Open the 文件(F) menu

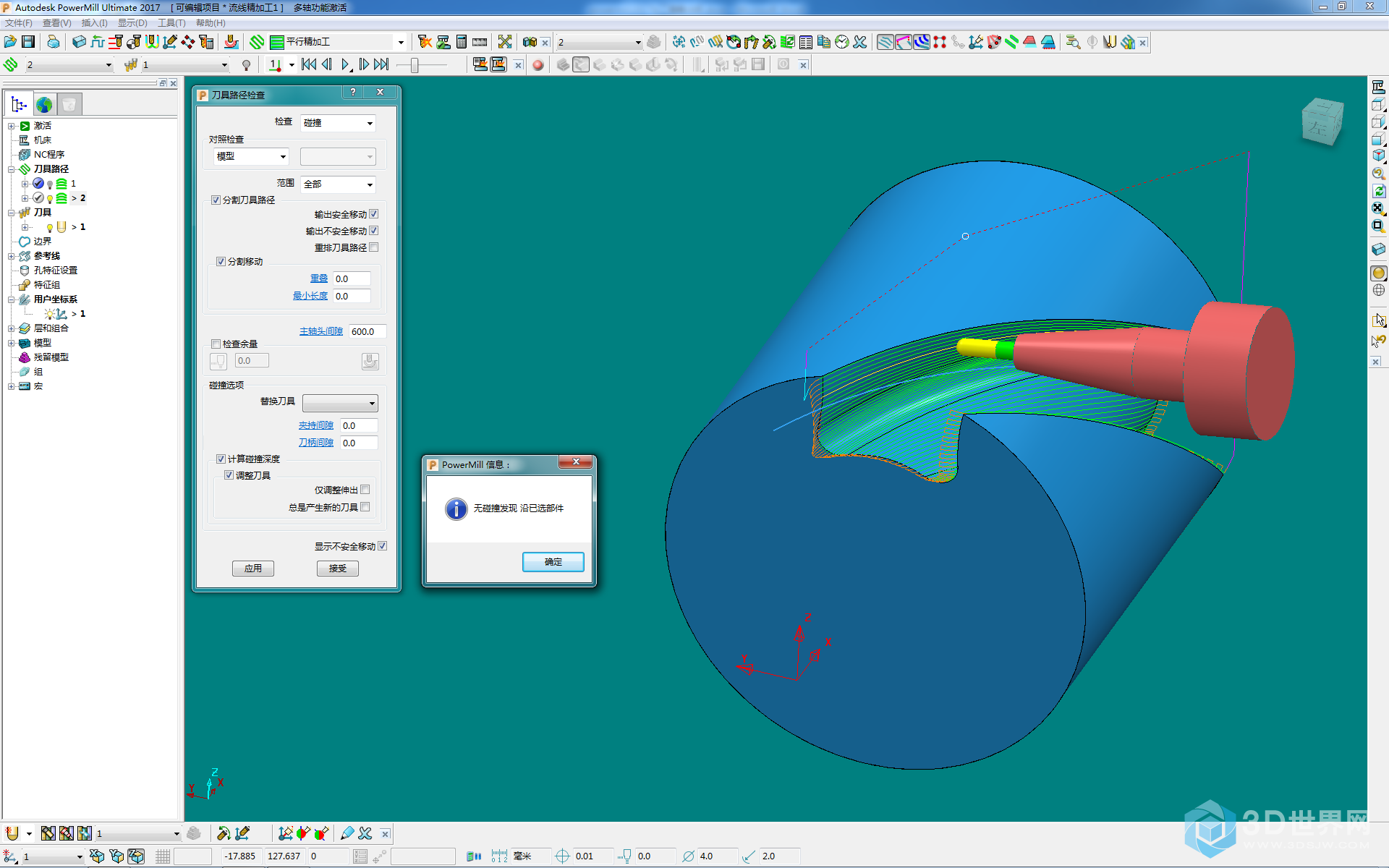tap(19, 23)
